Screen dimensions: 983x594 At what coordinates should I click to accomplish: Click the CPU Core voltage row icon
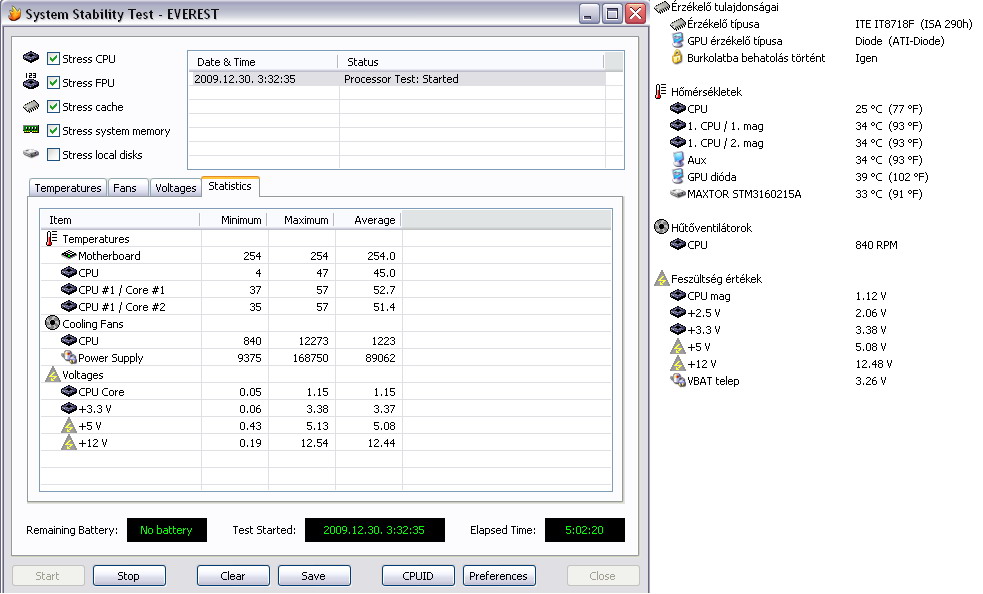69,391
